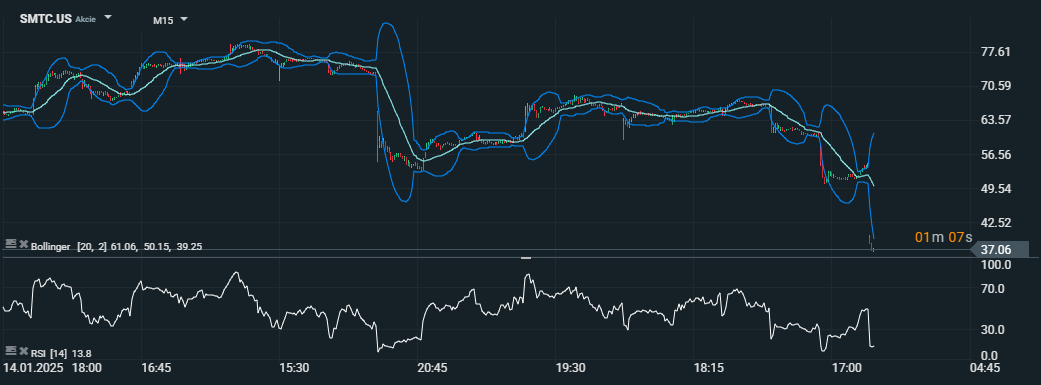Click the 56.56 price axis label

[x=995, y=155]
